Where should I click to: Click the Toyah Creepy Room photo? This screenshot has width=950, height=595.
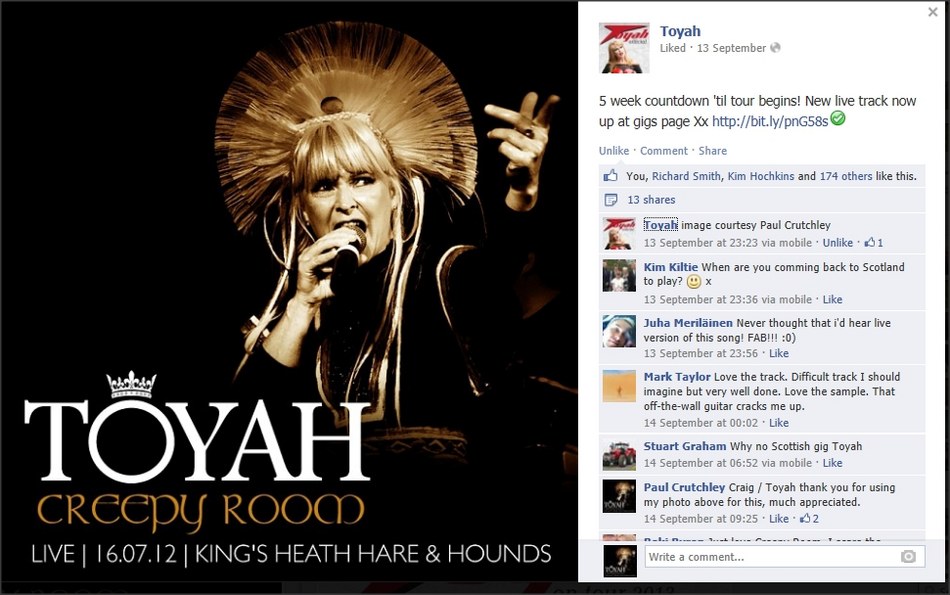(289, 291)
